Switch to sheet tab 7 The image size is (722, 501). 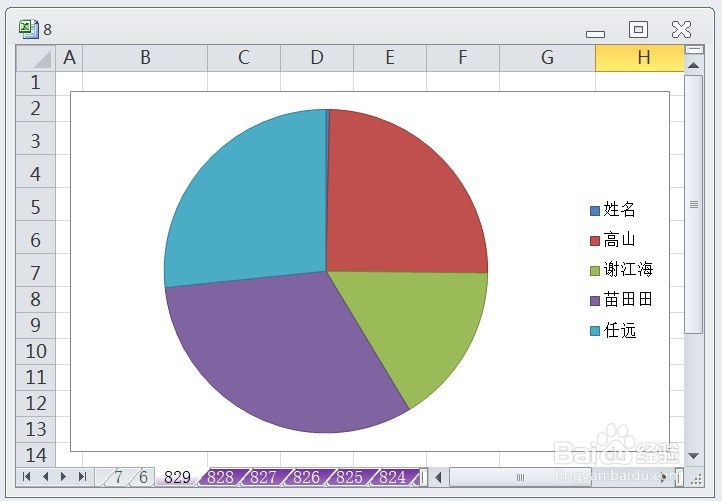(118, 477)
